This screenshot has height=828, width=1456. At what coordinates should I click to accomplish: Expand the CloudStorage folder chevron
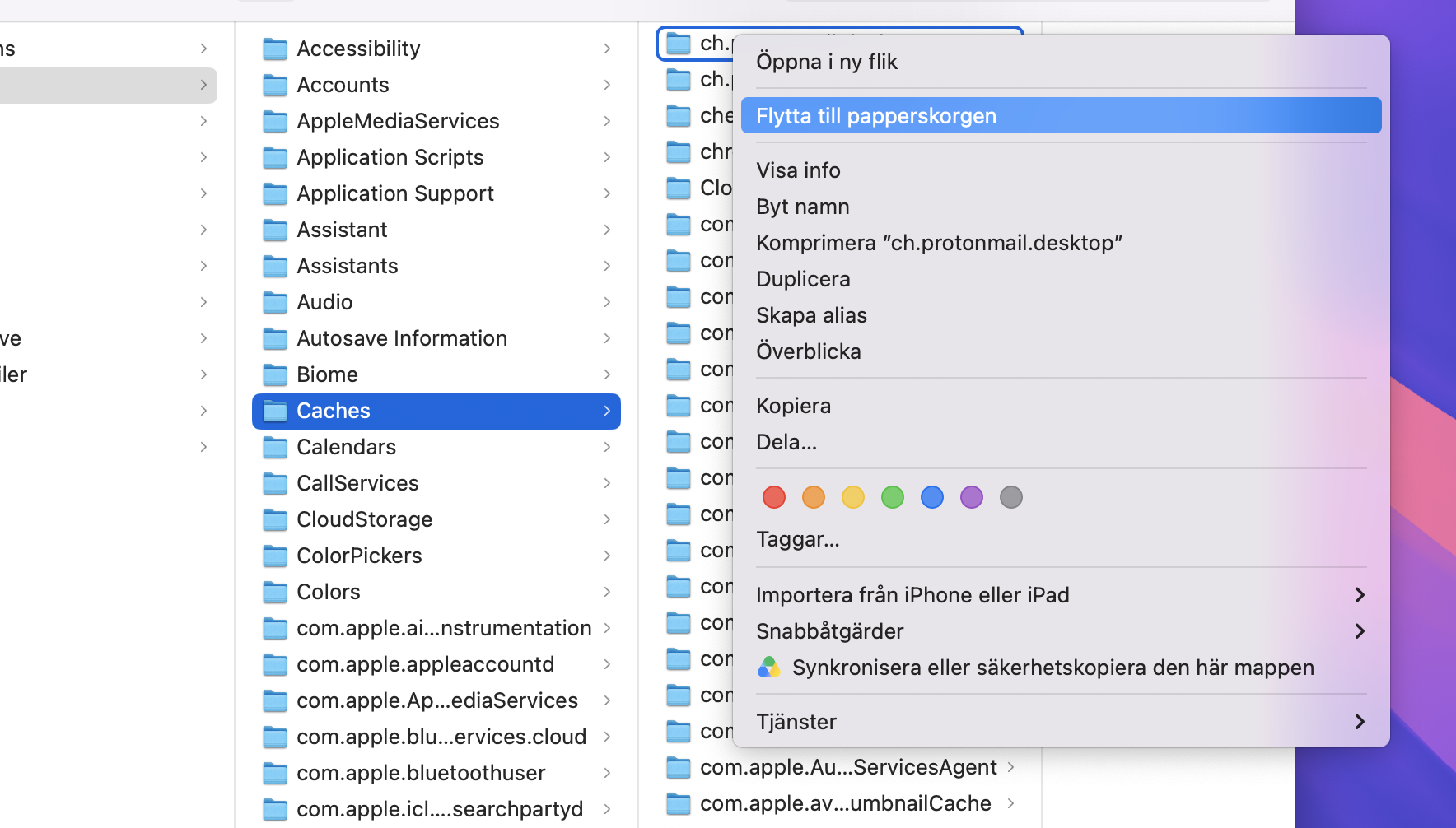tap(607, 520)
